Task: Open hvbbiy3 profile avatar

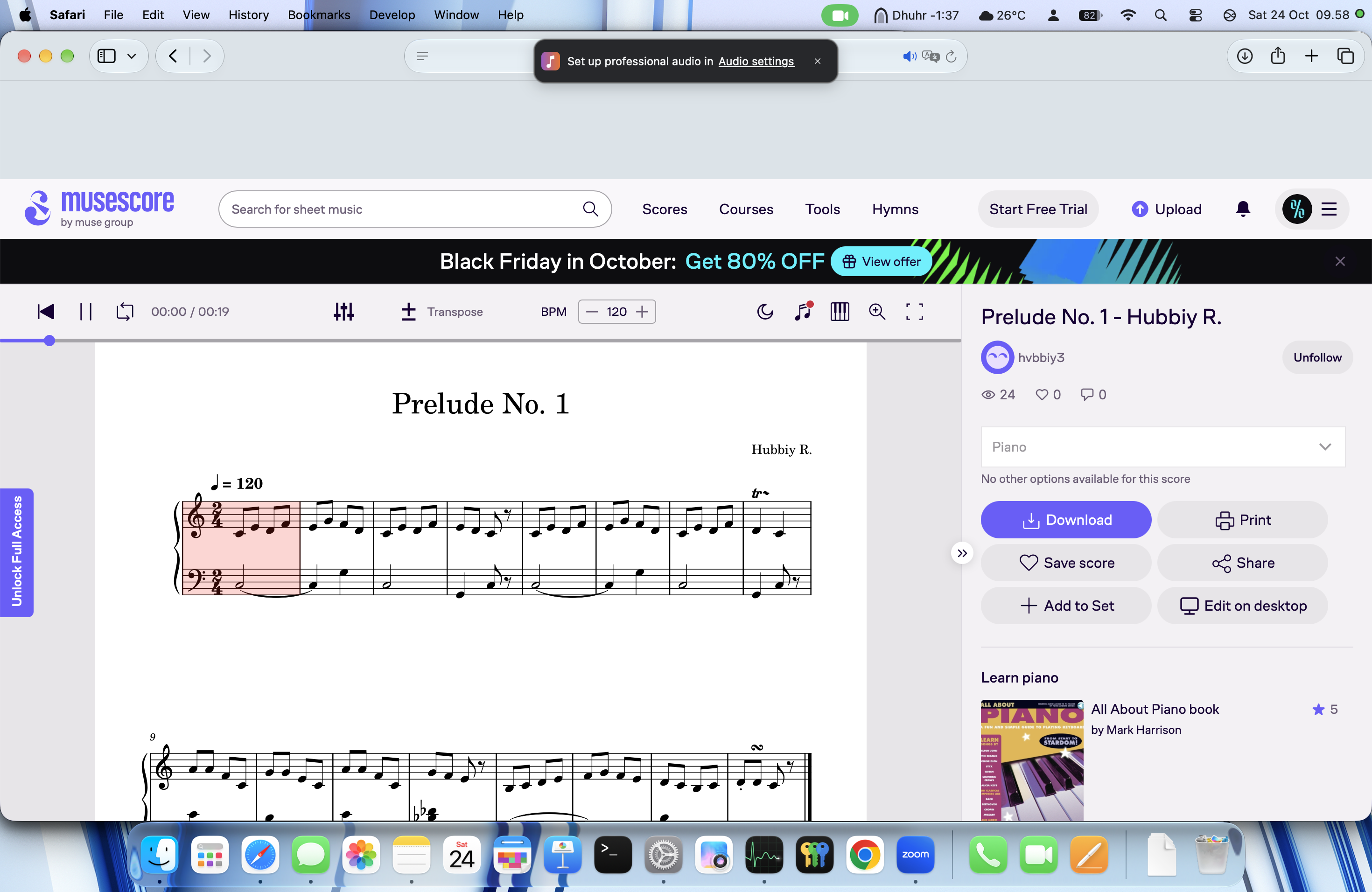Action: coord(997,357)
